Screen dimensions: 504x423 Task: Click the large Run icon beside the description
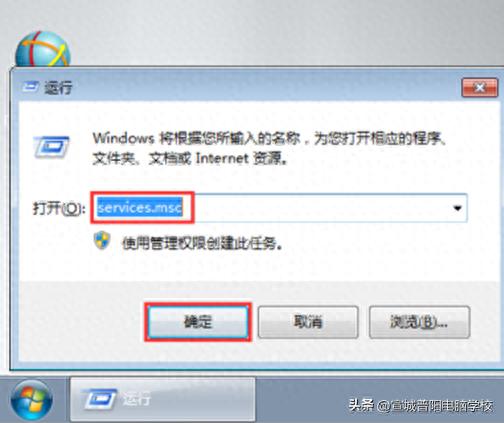(52, 147)
